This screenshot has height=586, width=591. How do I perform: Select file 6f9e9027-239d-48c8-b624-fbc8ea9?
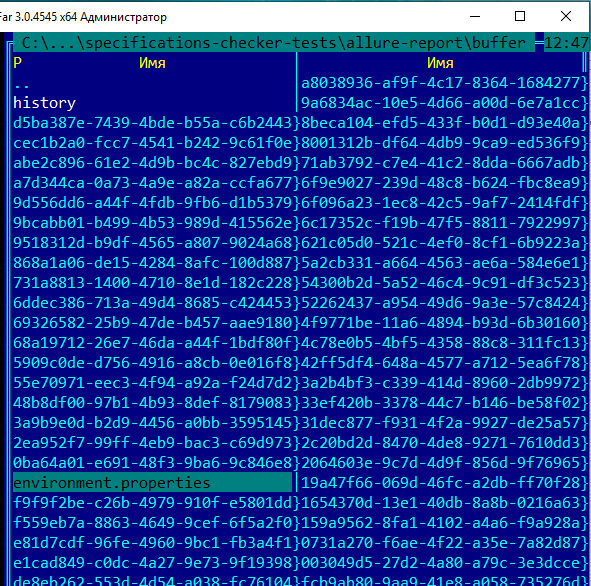pos(440,183)
